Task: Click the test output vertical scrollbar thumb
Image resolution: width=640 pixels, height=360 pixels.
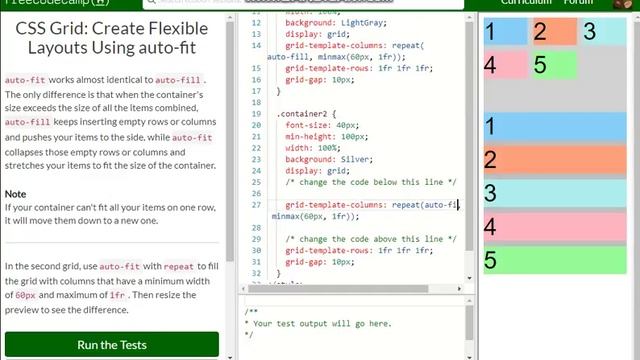Action: coord(469,322)
